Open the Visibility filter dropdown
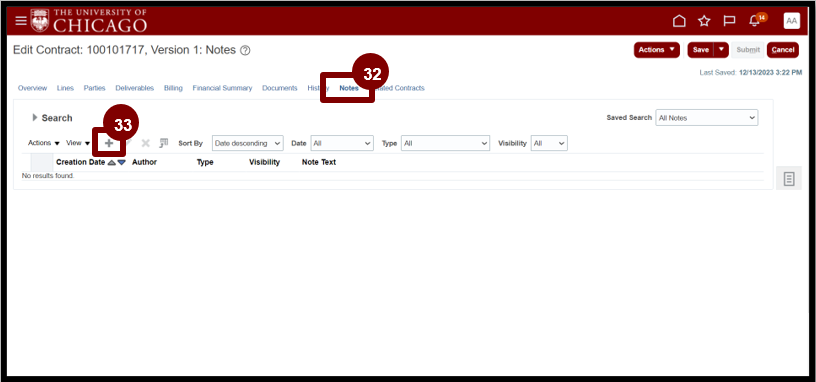 point(549,143)
